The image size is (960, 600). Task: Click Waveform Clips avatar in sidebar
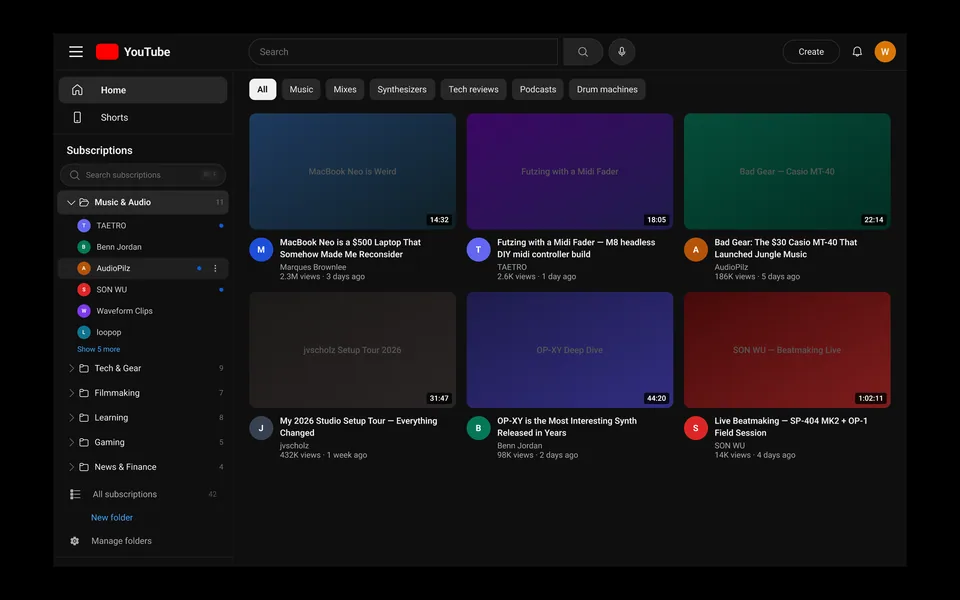tap(84, 311)
